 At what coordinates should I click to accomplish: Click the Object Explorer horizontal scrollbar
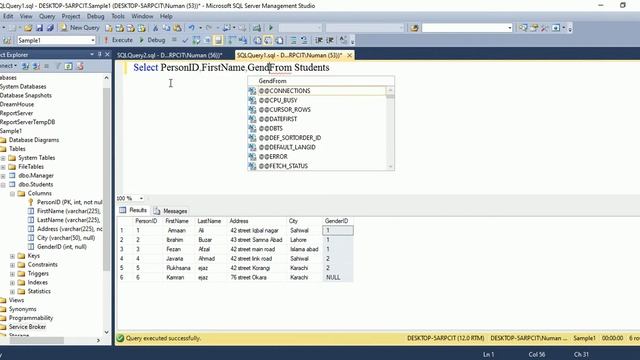pos(51,340)
